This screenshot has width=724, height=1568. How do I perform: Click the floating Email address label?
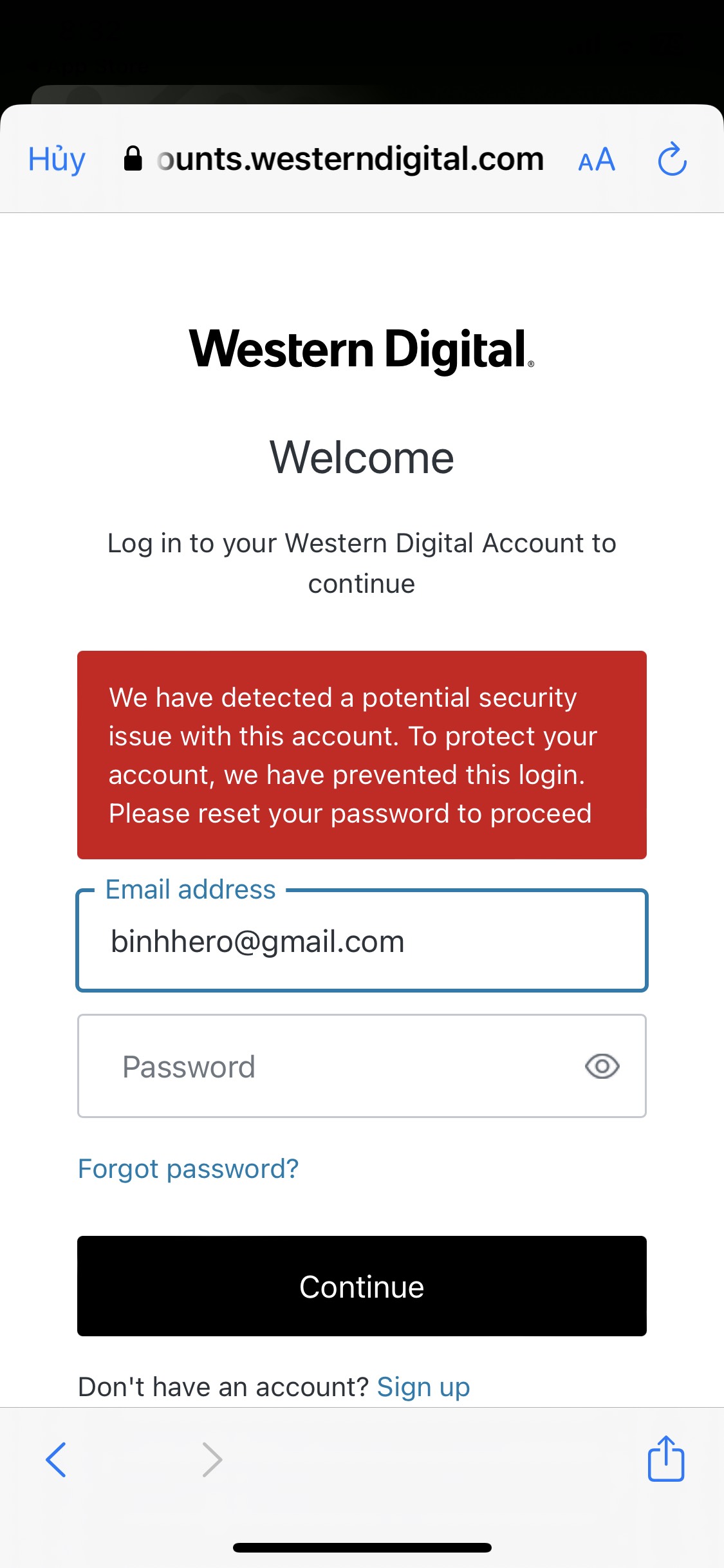pyautogui.click(x=190, y=890)
